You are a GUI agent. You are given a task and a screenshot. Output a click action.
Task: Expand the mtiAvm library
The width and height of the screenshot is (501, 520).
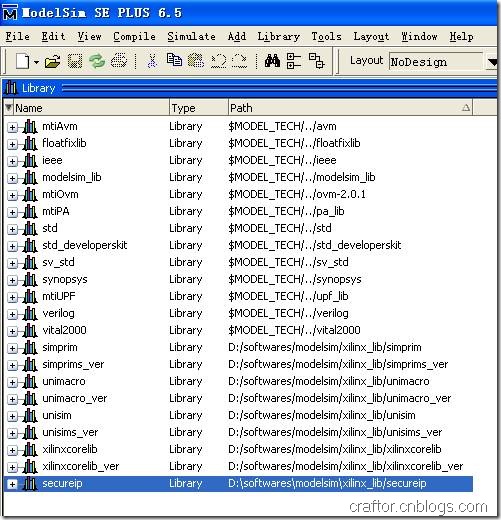12,127
